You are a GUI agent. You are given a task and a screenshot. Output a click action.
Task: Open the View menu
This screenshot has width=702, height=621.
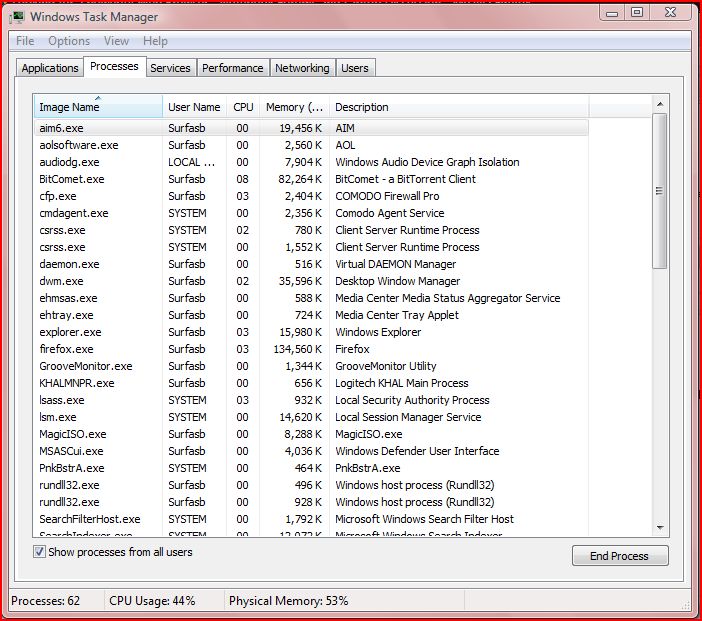[116, 41]
